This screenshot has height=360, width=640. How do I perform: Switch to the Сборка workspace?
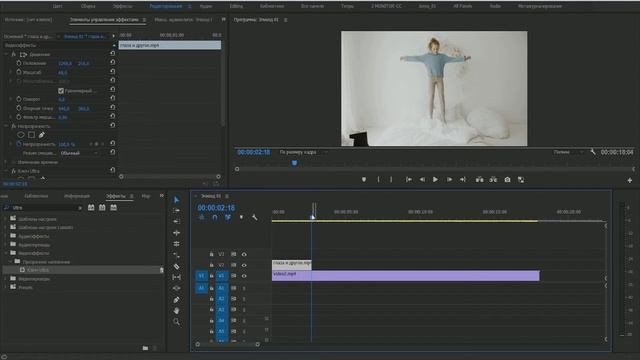click(x=88, y=6)
